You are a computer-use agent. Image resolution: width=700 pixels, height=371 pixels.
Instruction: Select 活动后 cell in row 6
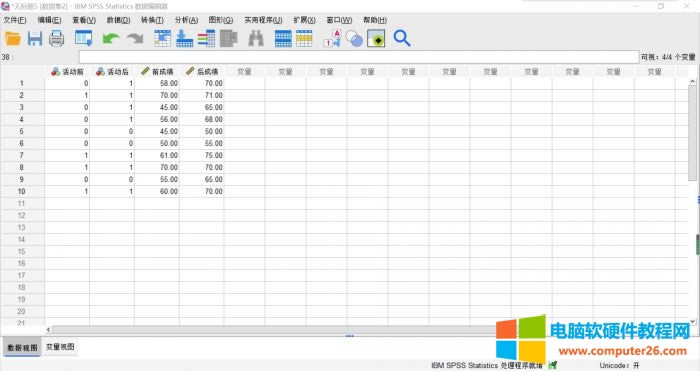112,143
